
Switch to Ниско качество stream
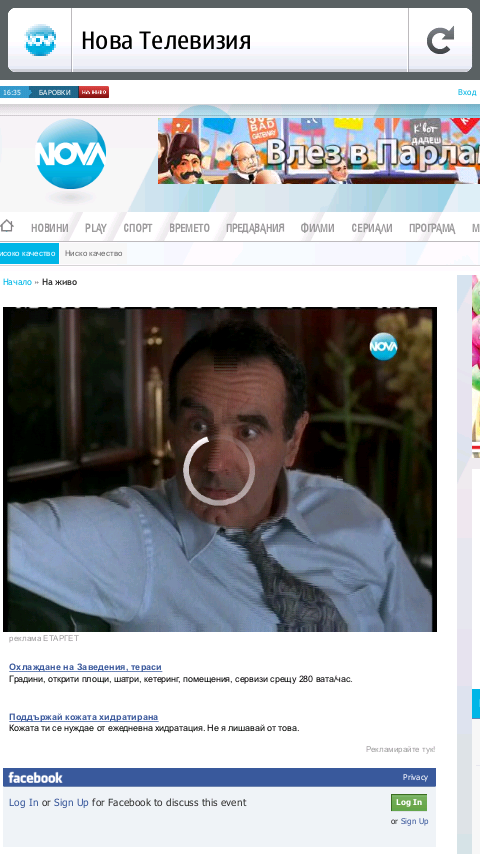[93, 253]
